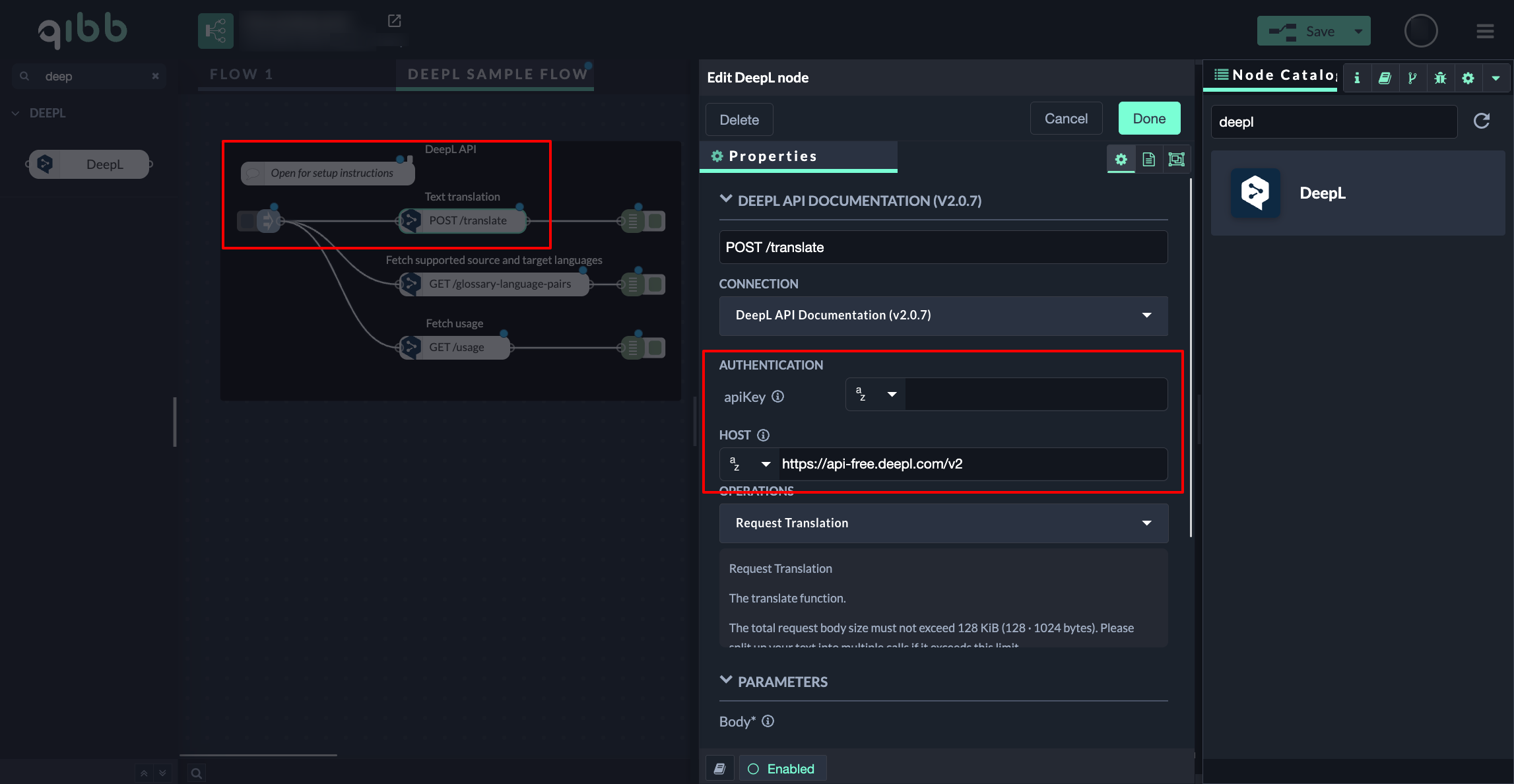The width and height of the screenshot is (1514, 784).
Task: Open the debug messages bug icon
Action: [x=1440, y=78]
